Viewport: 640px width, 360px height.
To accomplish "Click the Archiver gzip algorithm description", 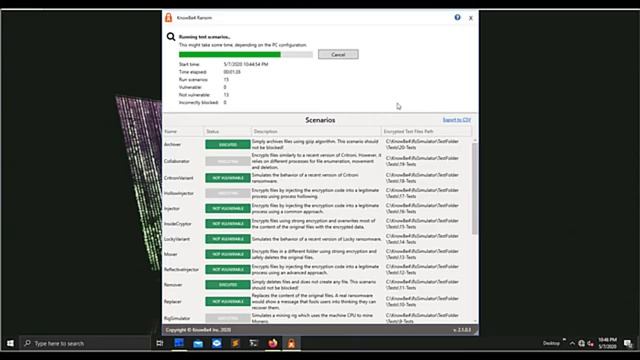I will (315, 144).
